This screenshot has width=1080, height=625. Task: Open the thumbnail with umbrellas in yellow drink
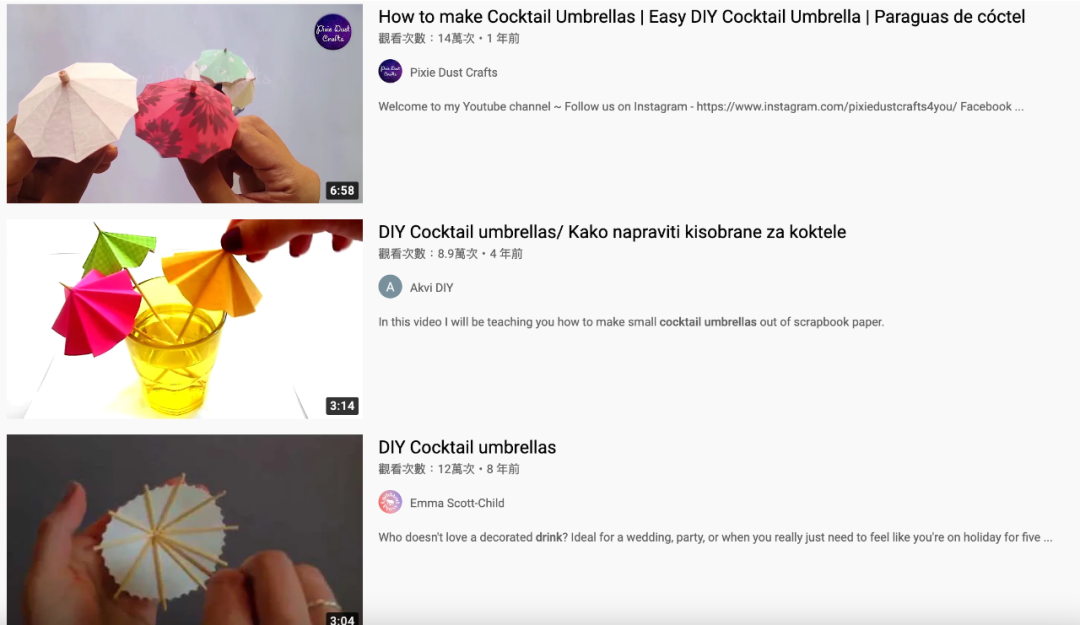pos(185,318)
